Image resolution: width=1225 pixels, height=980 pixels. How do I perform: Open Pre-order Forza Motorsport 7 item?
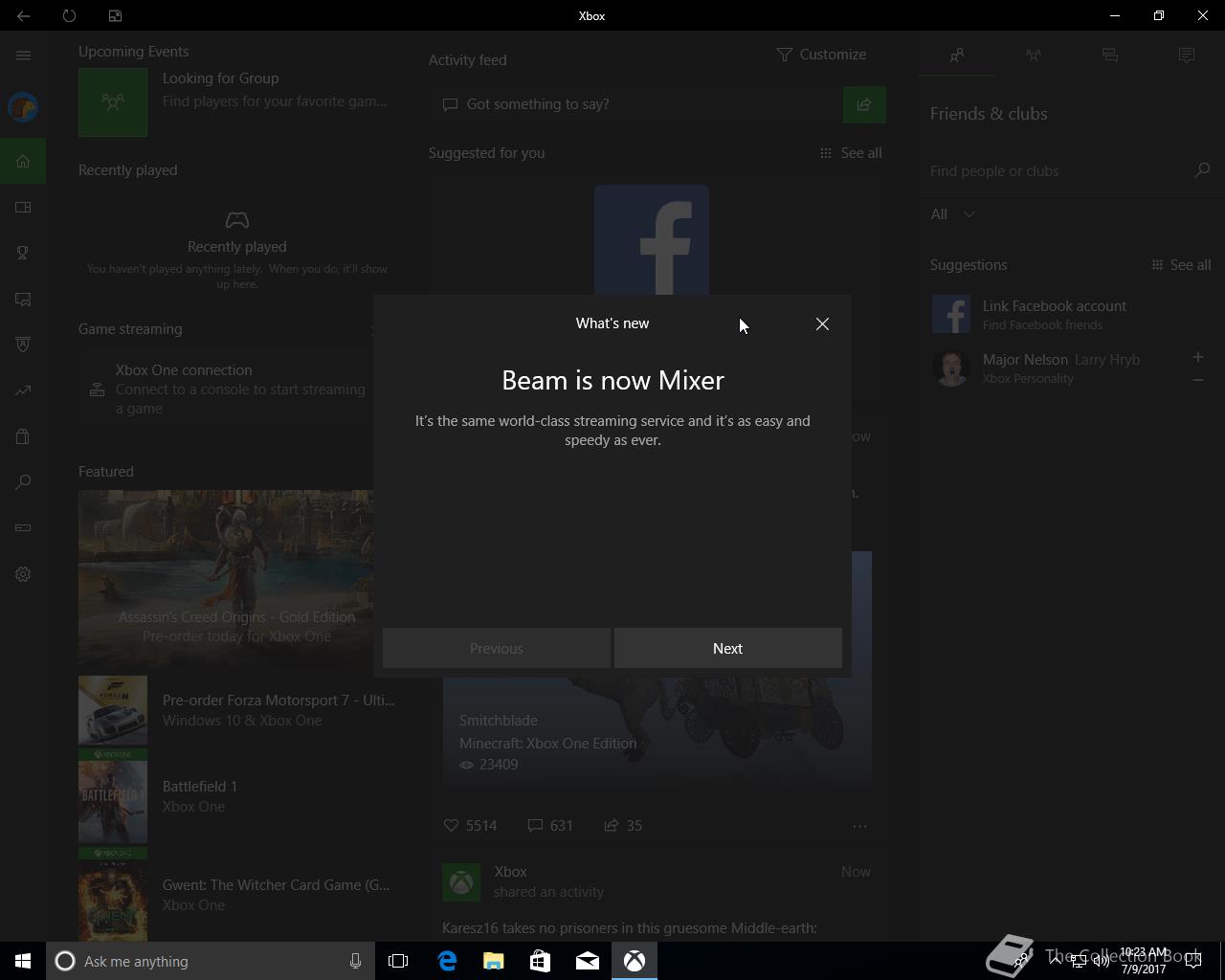[237, 710]
